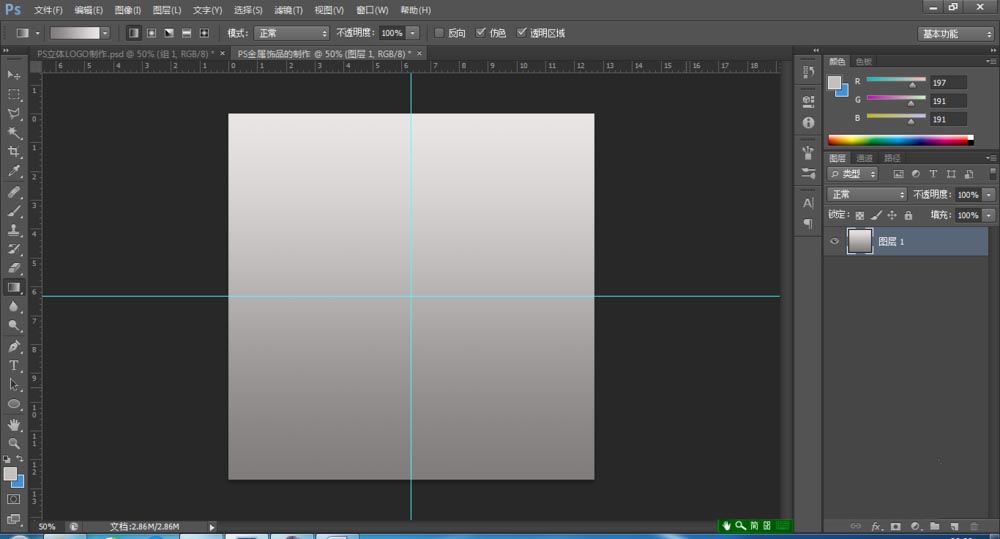Select the Zoom tool
Screen dimensions: 1000x539
coord(13,443)
